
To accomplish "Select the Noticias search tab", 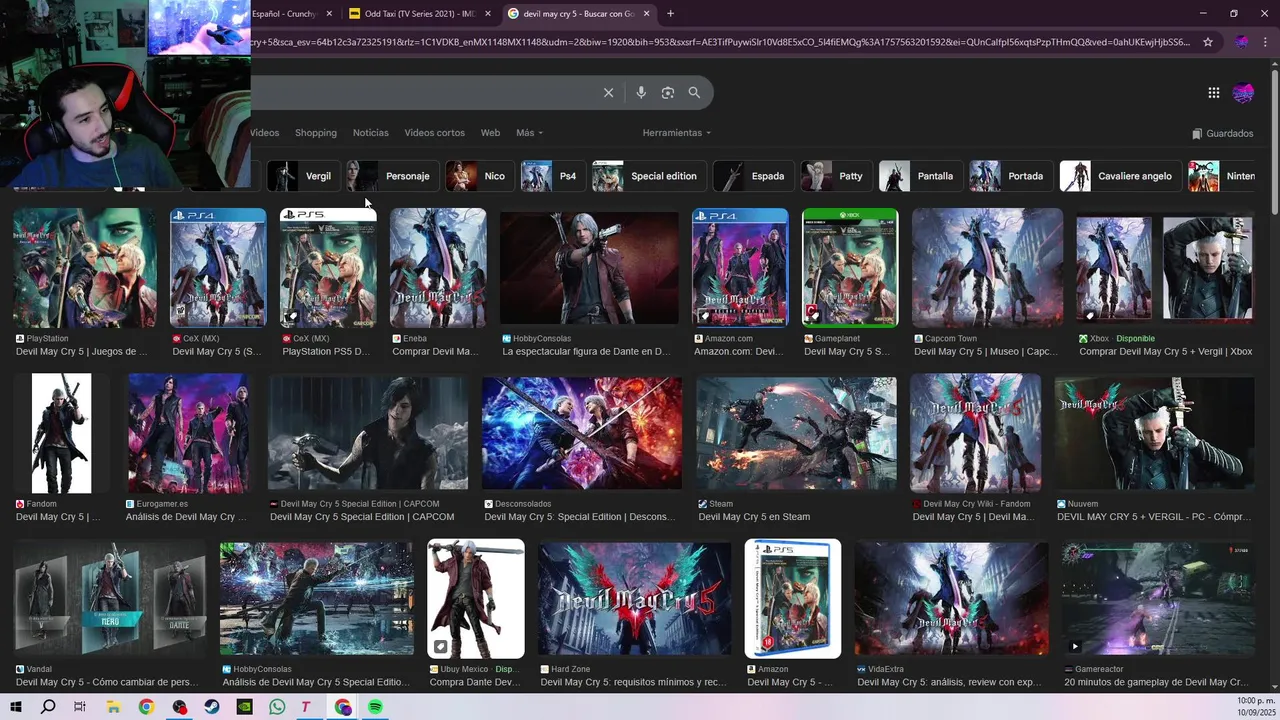I will pyautogui.click(x=370, y=133).
